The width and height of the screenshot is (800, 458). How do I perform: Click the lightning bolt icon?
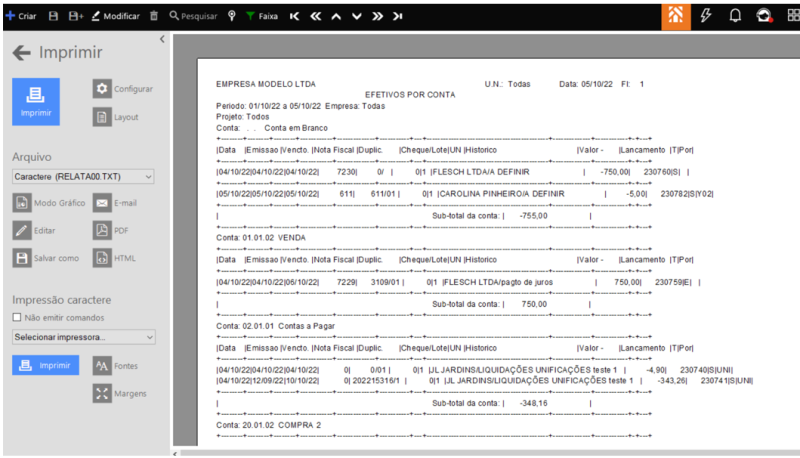pyautogui.click(x=706, y=16)
